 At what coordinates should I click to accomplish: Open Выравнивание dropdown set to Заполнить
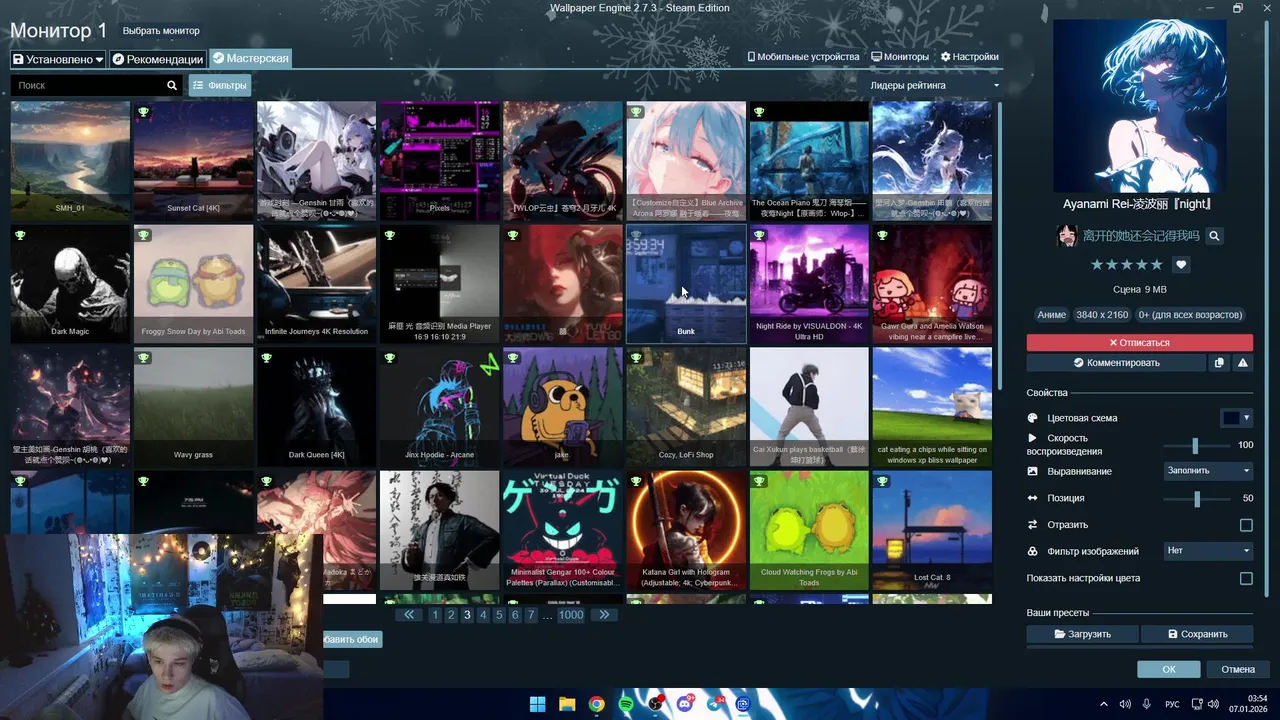click(1208, 471)
